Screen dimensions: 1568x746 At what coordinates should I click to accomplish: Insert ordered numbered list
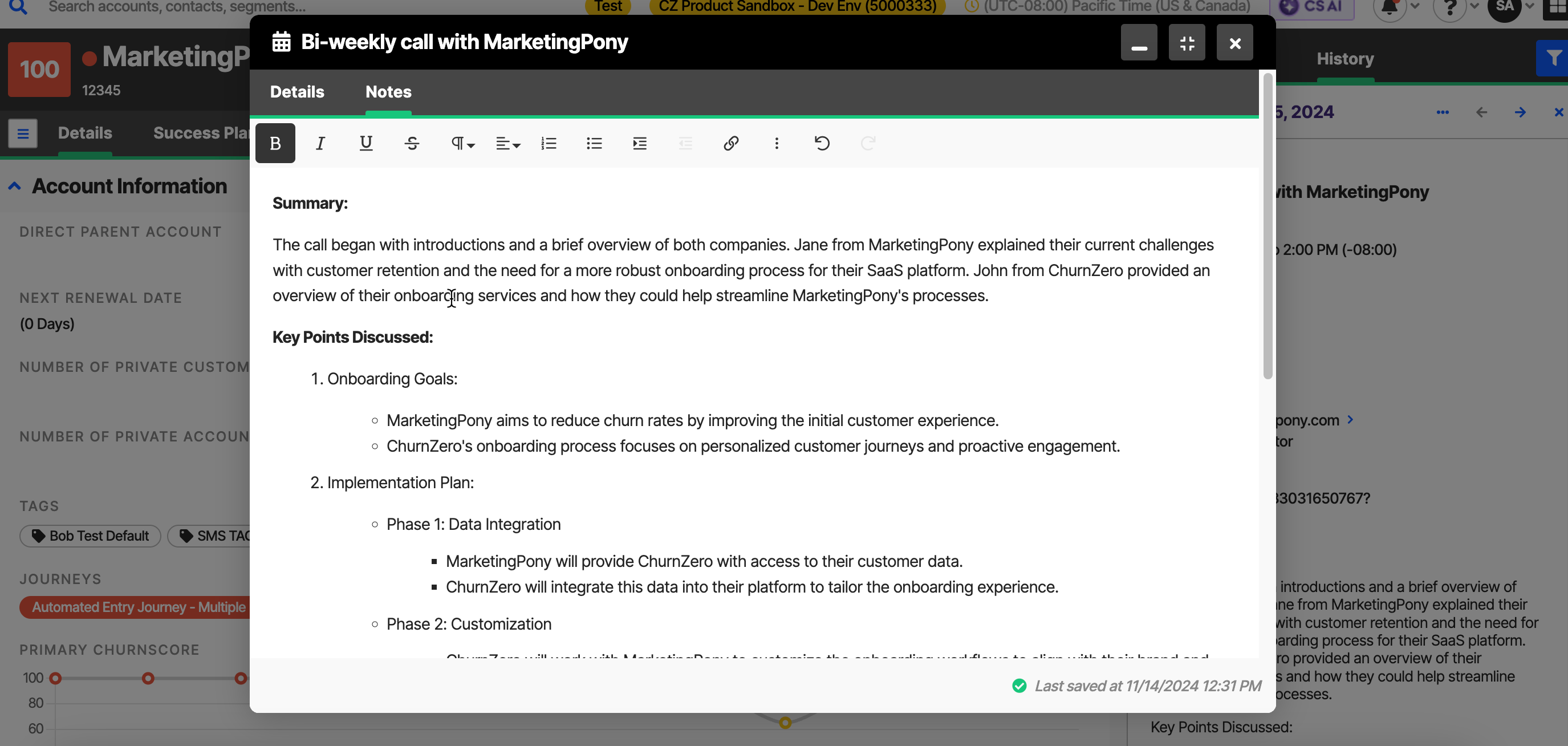(x=549, y=143)
